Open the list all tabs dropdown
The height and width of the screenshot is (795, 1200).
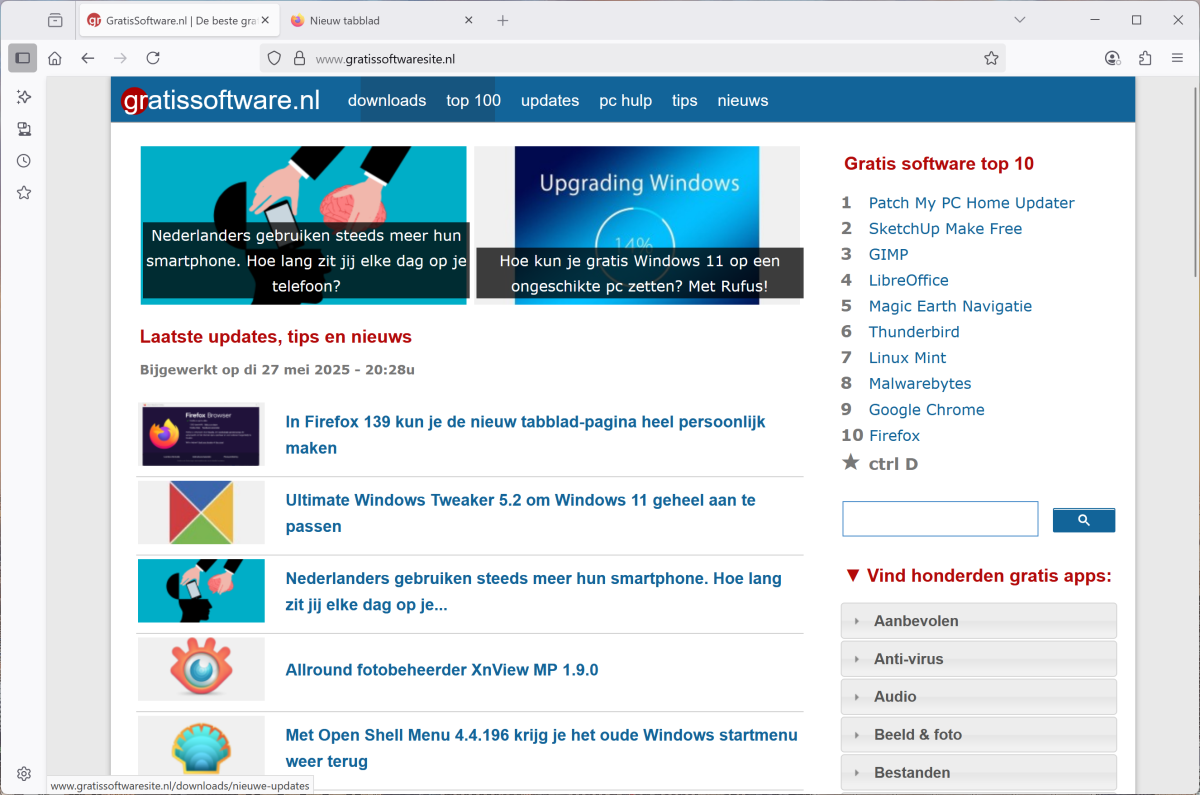click(1019, 20)
